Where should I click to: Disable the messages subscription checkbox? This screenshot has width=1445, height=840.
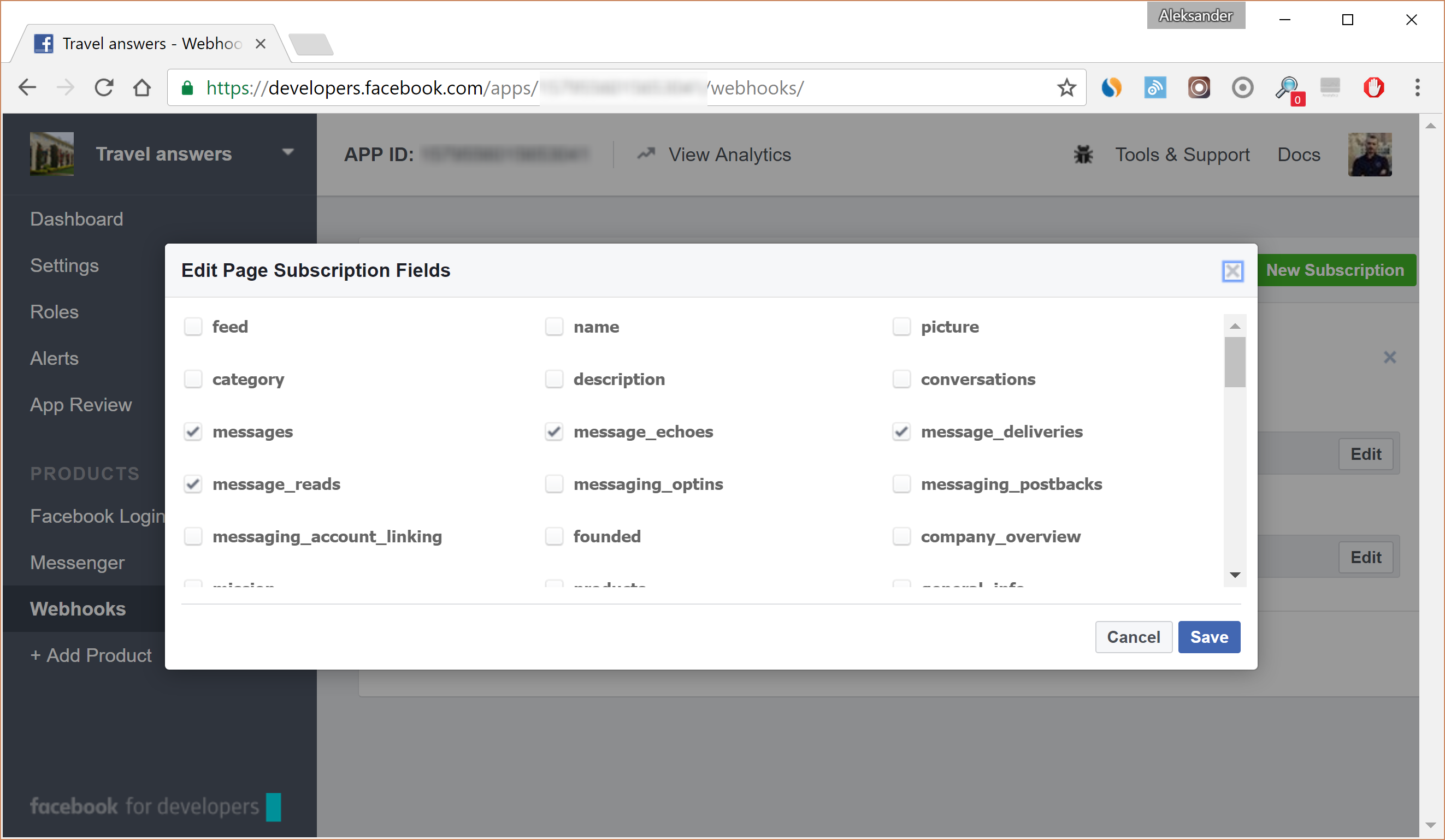(x=193, y=432)
